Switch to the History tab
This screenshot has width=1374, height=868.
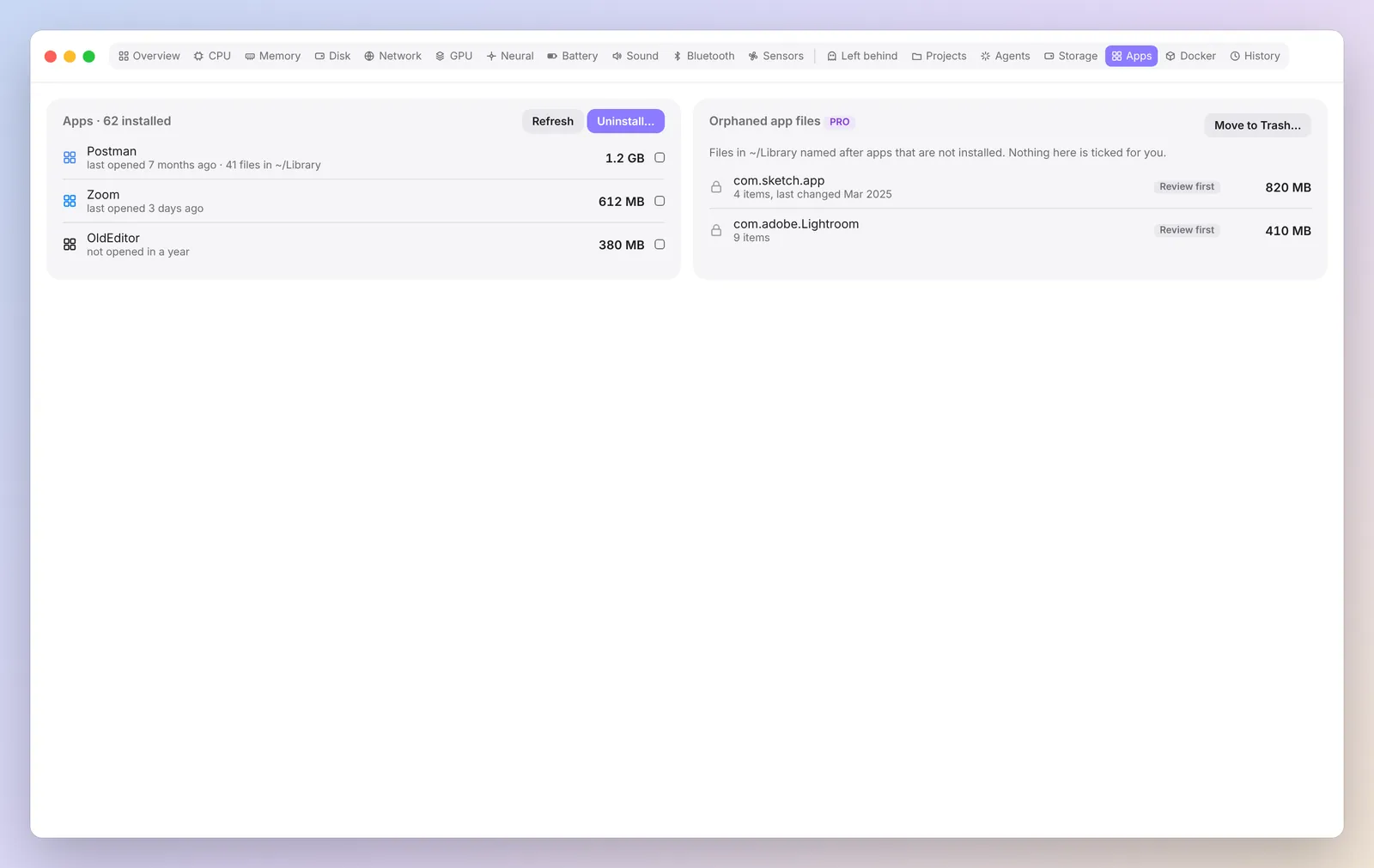(1255, 56)
